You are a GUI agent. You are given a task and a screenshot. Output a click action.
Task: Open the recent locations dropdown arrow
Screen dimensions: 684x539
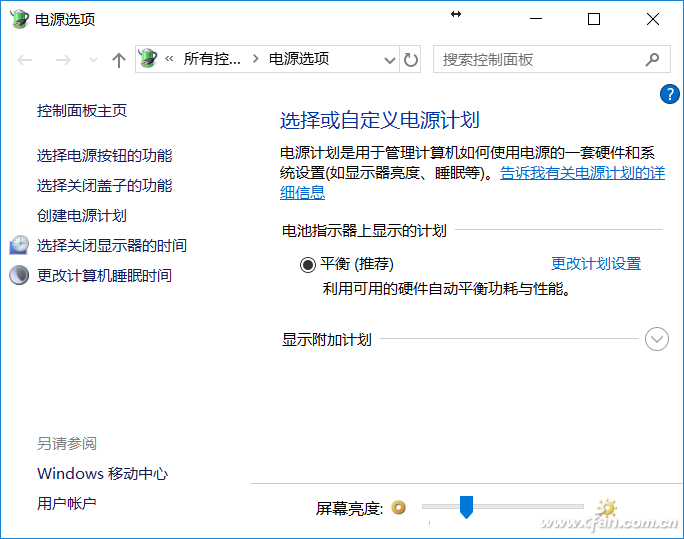click(93, 60)
